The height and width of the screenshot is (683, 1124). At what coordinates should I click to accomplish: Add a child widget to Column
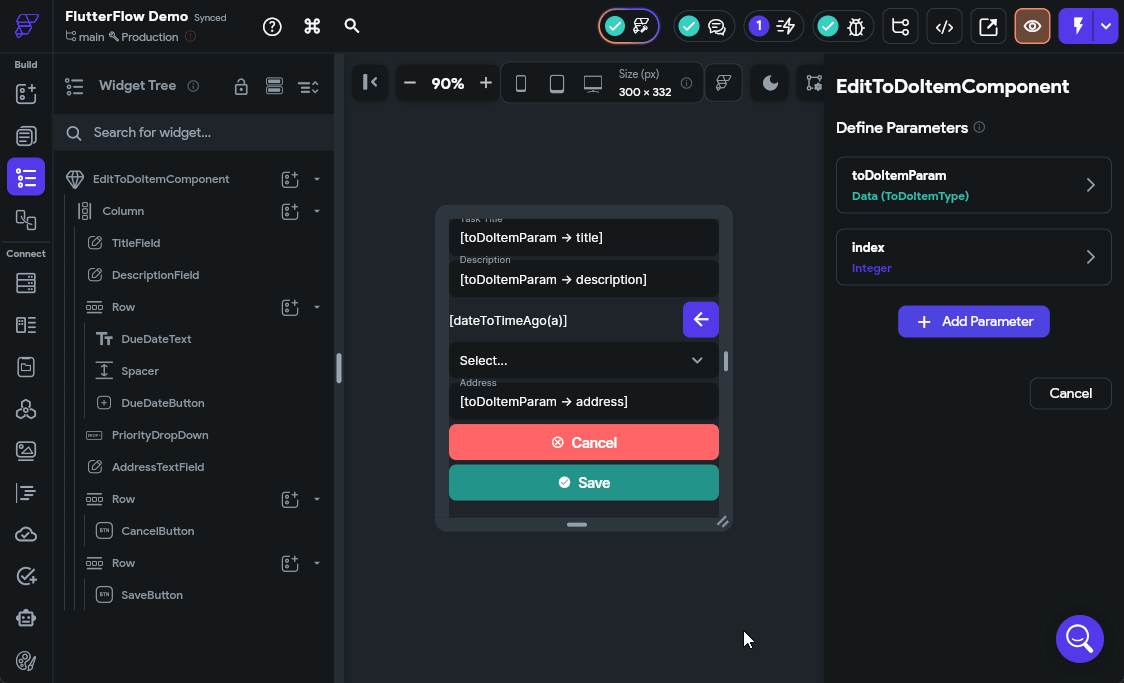[x=290, y=211]
